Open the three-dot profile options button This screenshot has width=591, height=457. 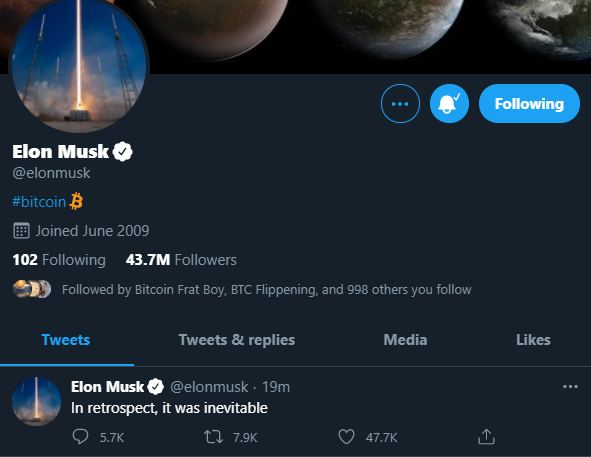[400, 104]
